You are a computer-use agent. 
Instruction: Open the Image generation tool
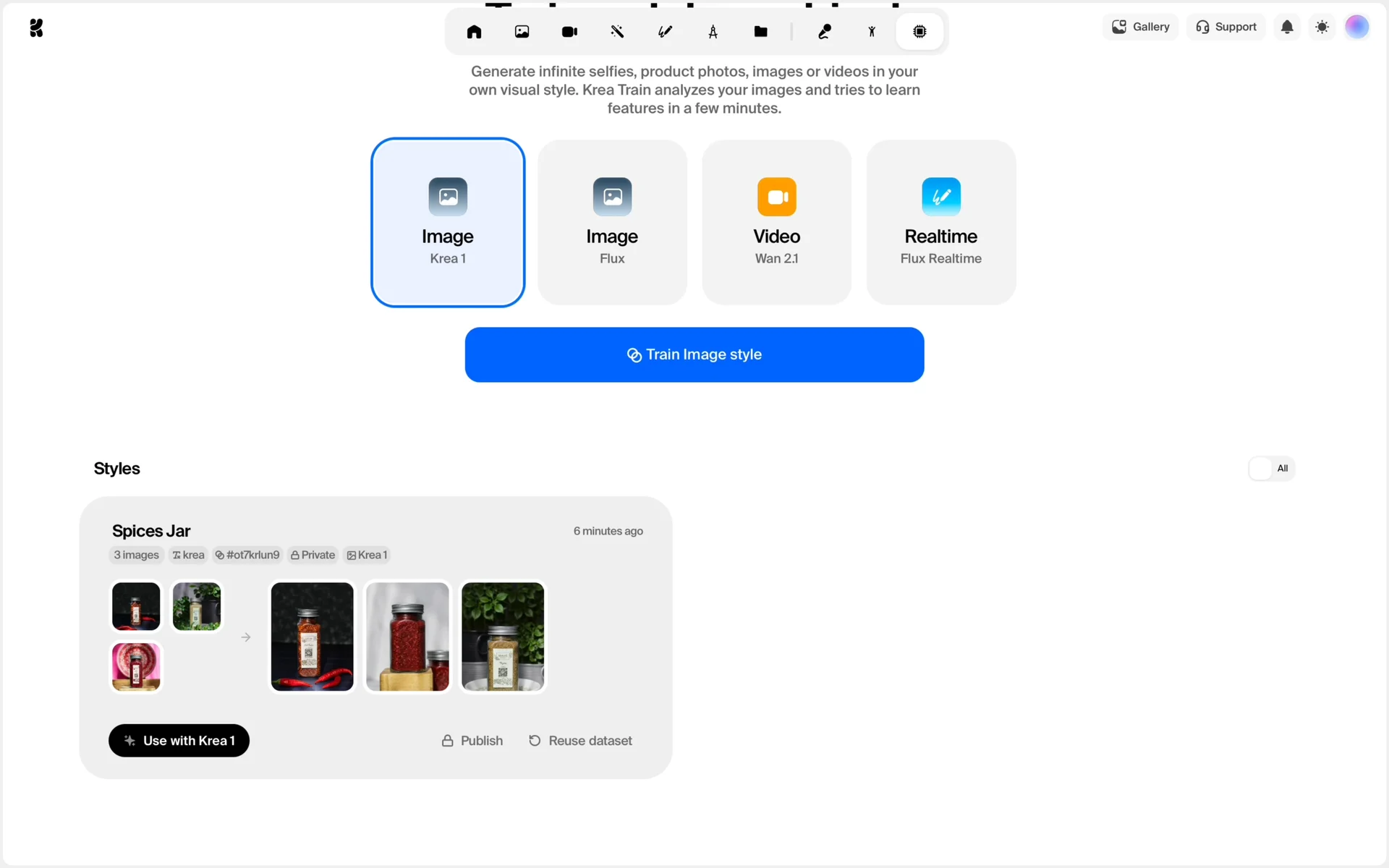522,32
